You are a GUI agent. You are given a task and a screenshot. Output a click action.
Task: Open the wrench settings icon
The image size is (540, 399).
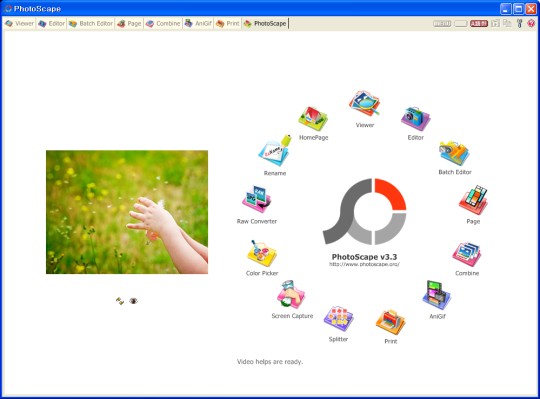[520, 23]
